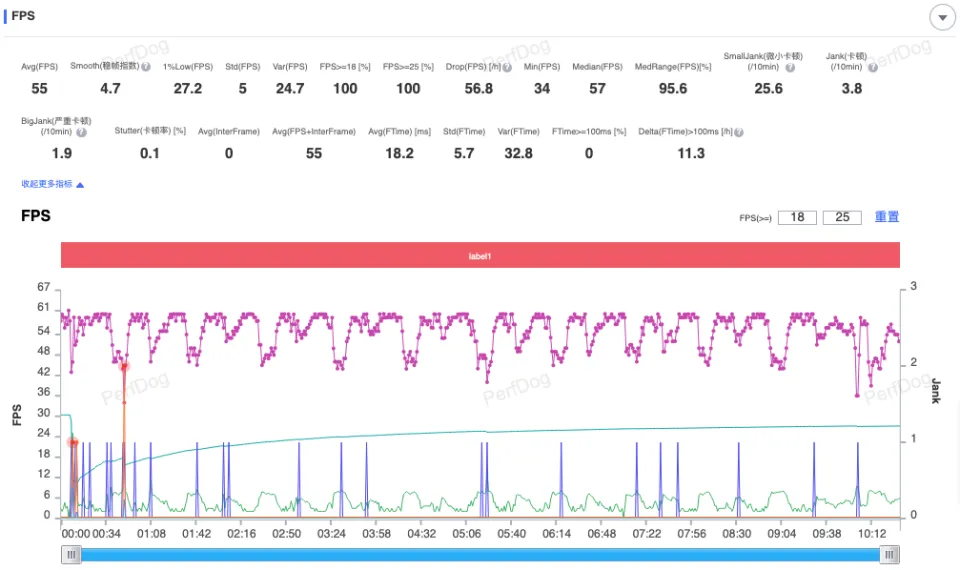
Task: Click the blue 重置 reset link
Action: 887,217
